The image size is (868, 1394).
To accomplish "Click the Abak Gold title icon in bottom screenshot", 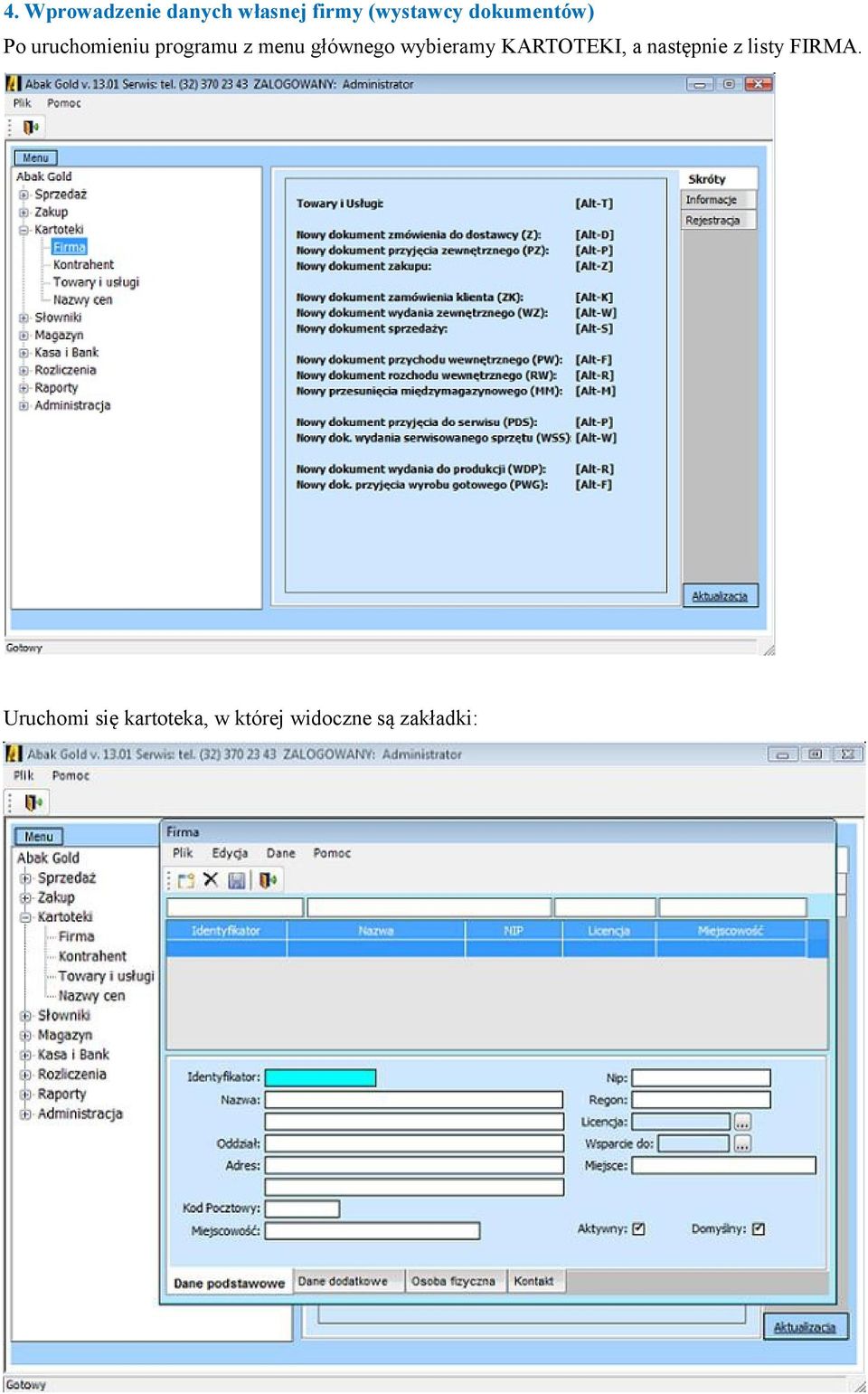I will [x=14, y=754].
